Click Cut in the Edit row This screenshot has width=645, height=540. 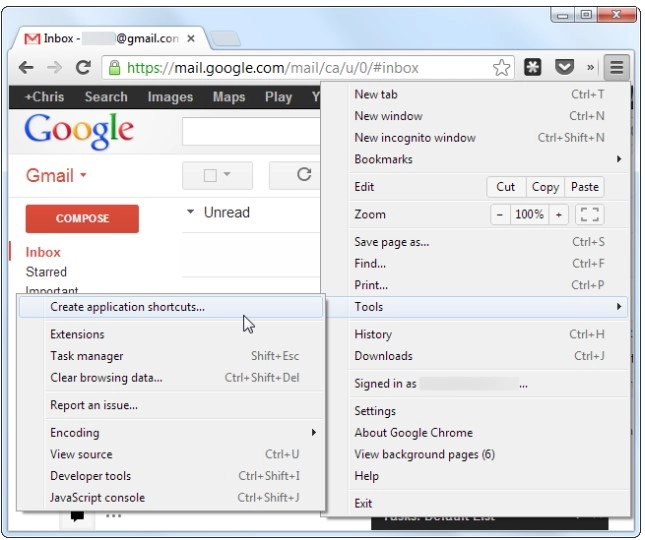[506, 187]
